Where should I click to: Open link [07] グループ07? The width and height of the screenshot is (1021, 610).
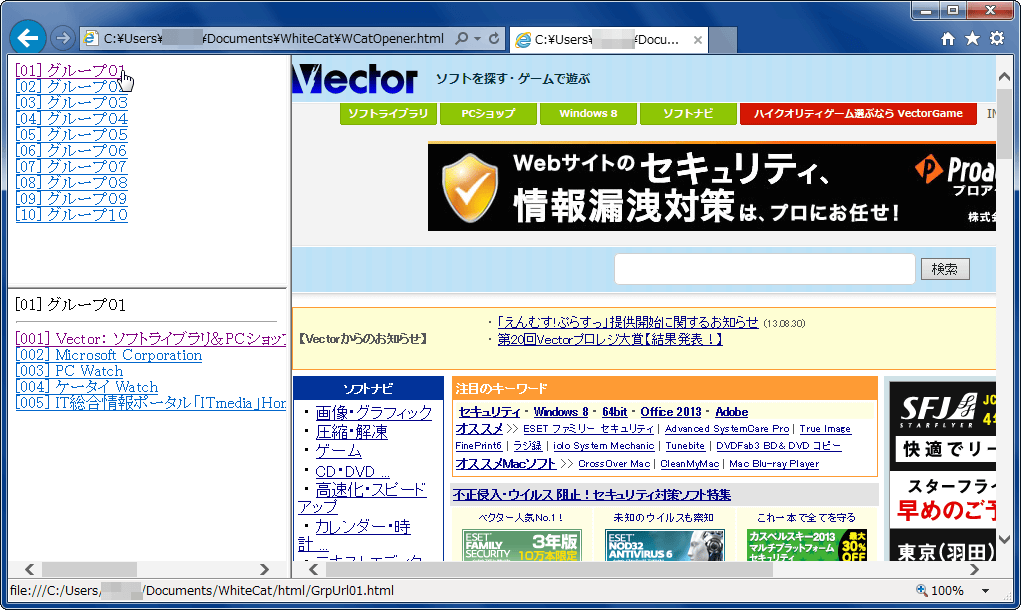(x=72, y=167)
